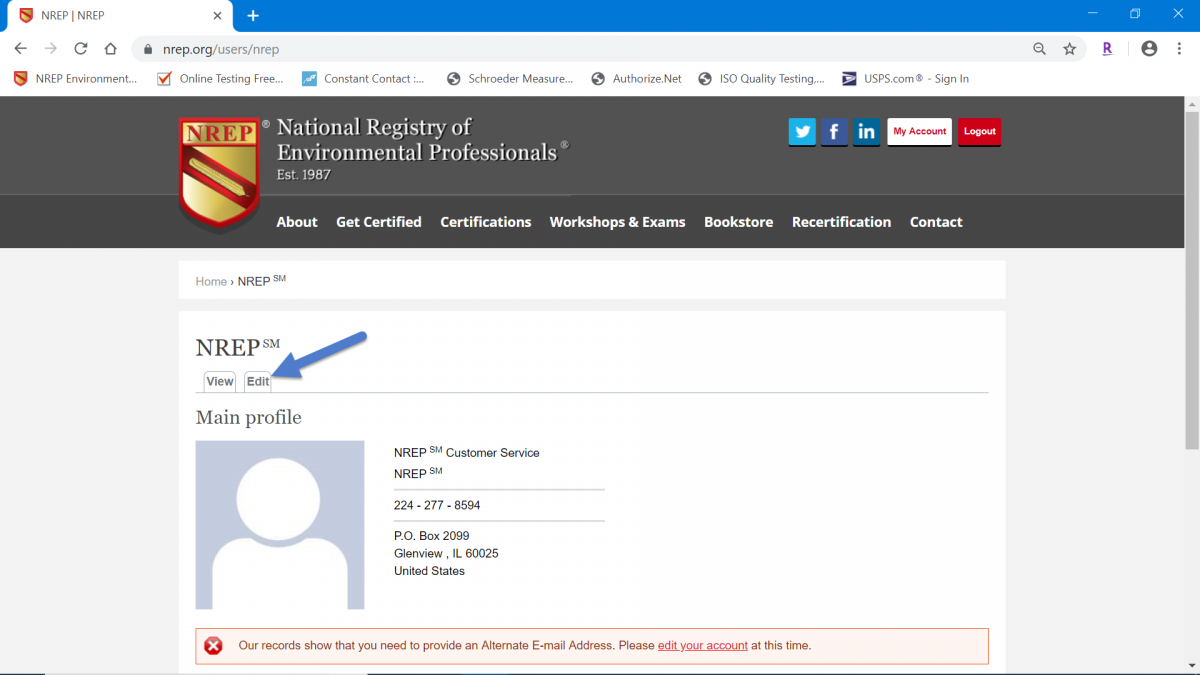The image size is (1200, 675).
Task: Select the NREP Customer Service text
Action: 467,453
